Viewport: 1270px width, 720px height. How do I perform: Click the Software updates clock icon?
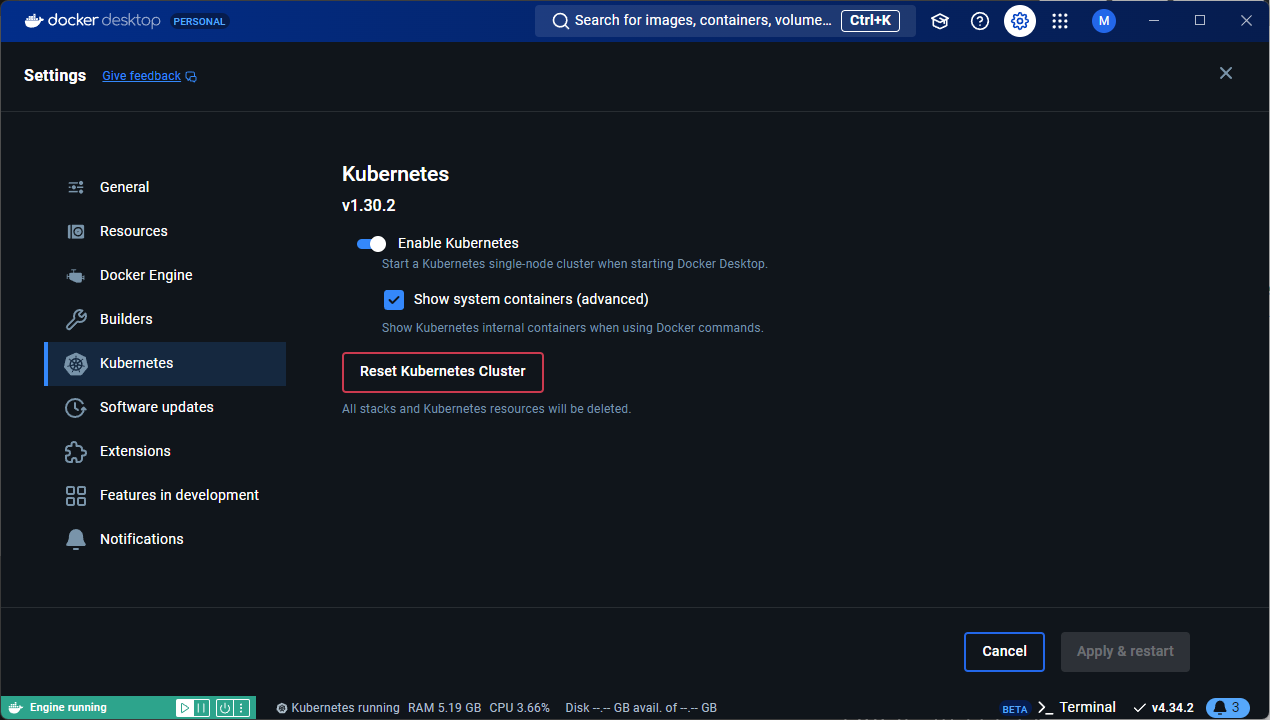pos(76,407)
